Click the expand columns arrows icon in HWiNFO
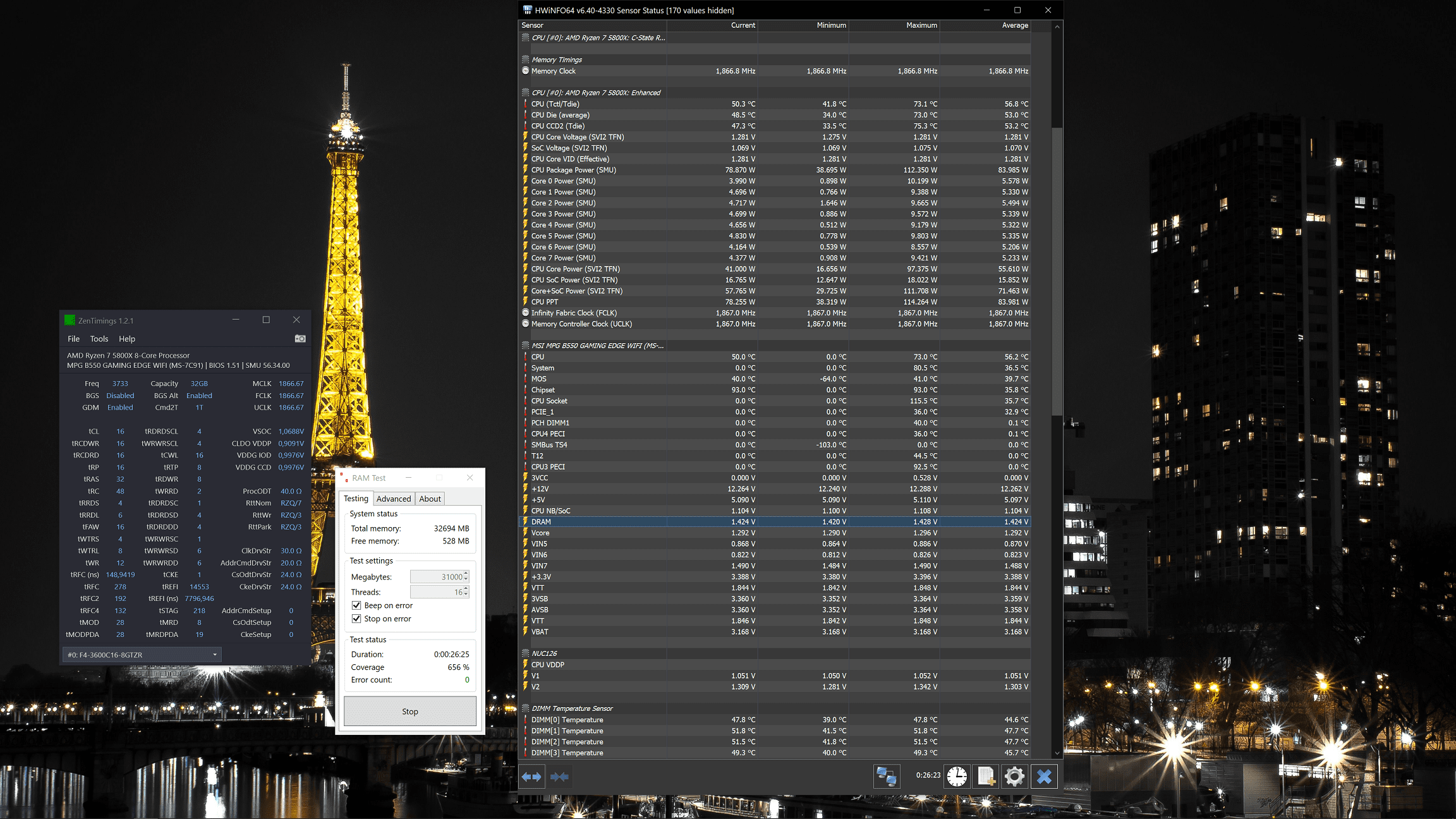 pyautogui.click(x=531, y=776)
